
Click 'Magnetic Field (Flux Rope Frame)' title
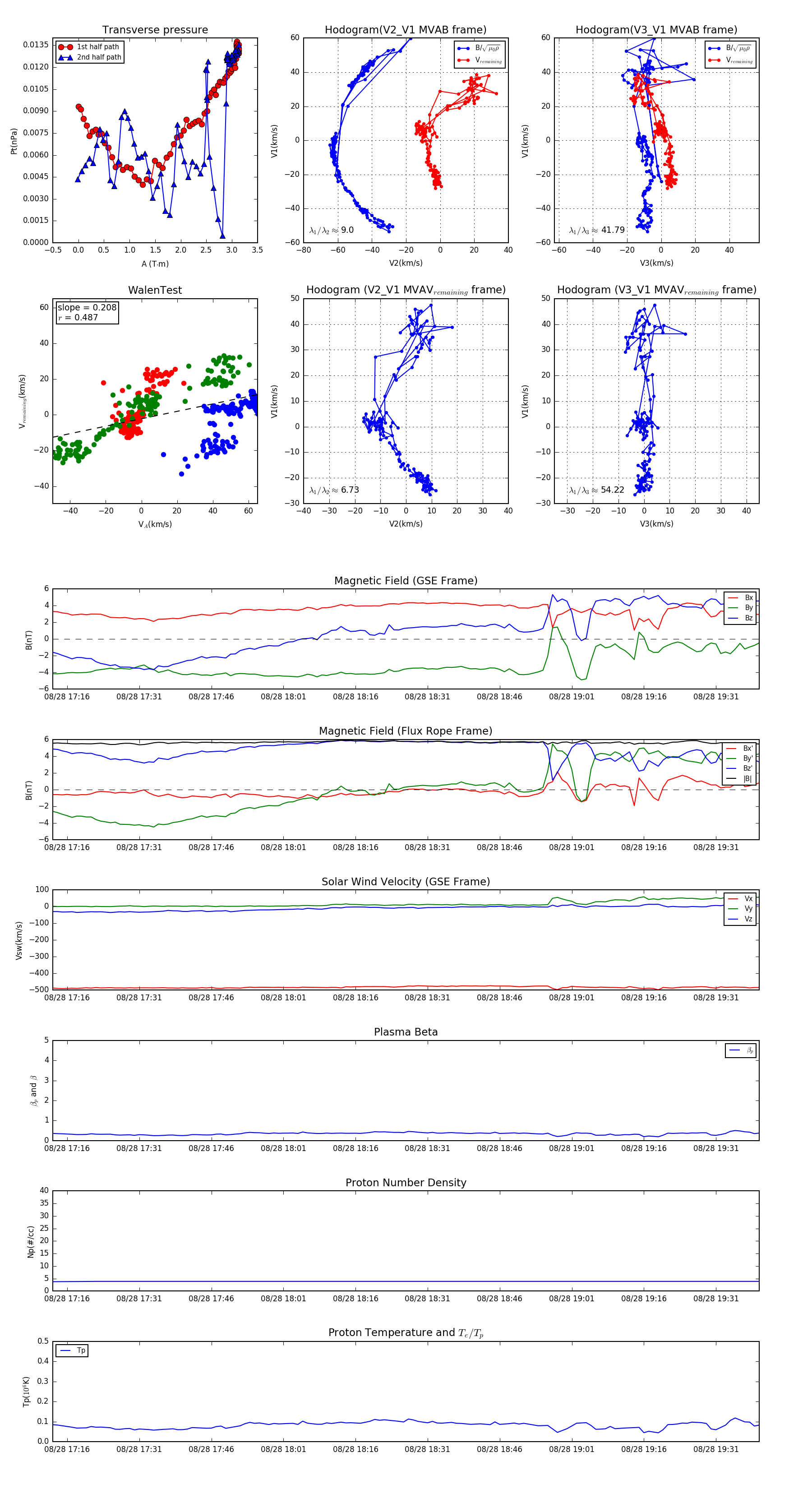point(406,731)
